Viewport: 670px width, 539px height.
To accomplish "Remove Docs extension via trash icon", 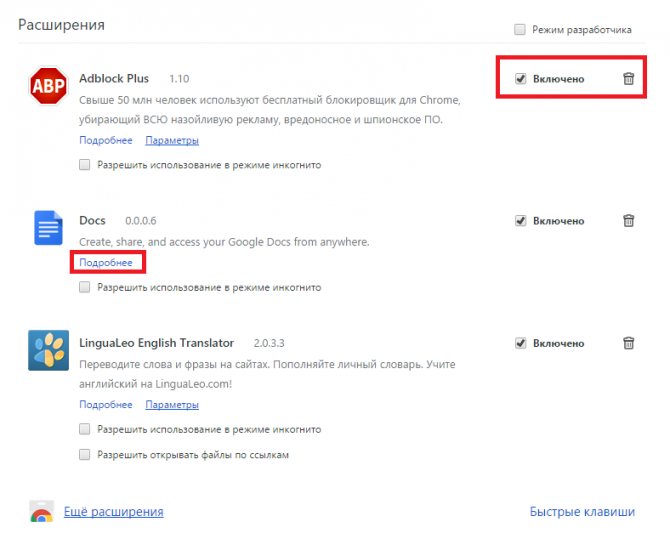I will (x=629, y=221).
